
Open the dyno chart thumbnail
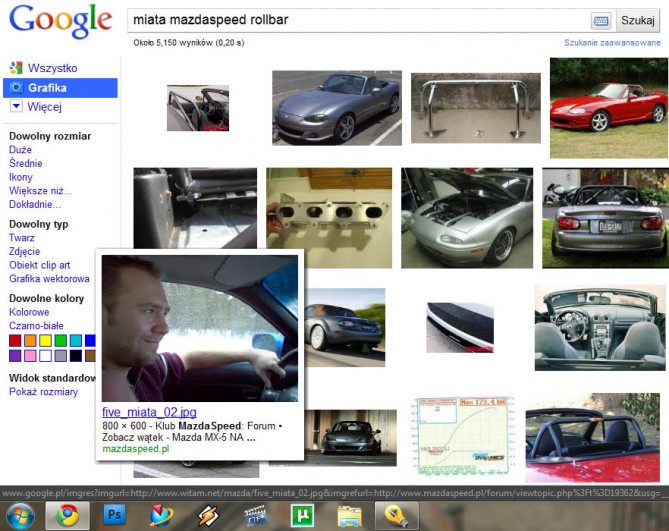[x=462, y=436]
